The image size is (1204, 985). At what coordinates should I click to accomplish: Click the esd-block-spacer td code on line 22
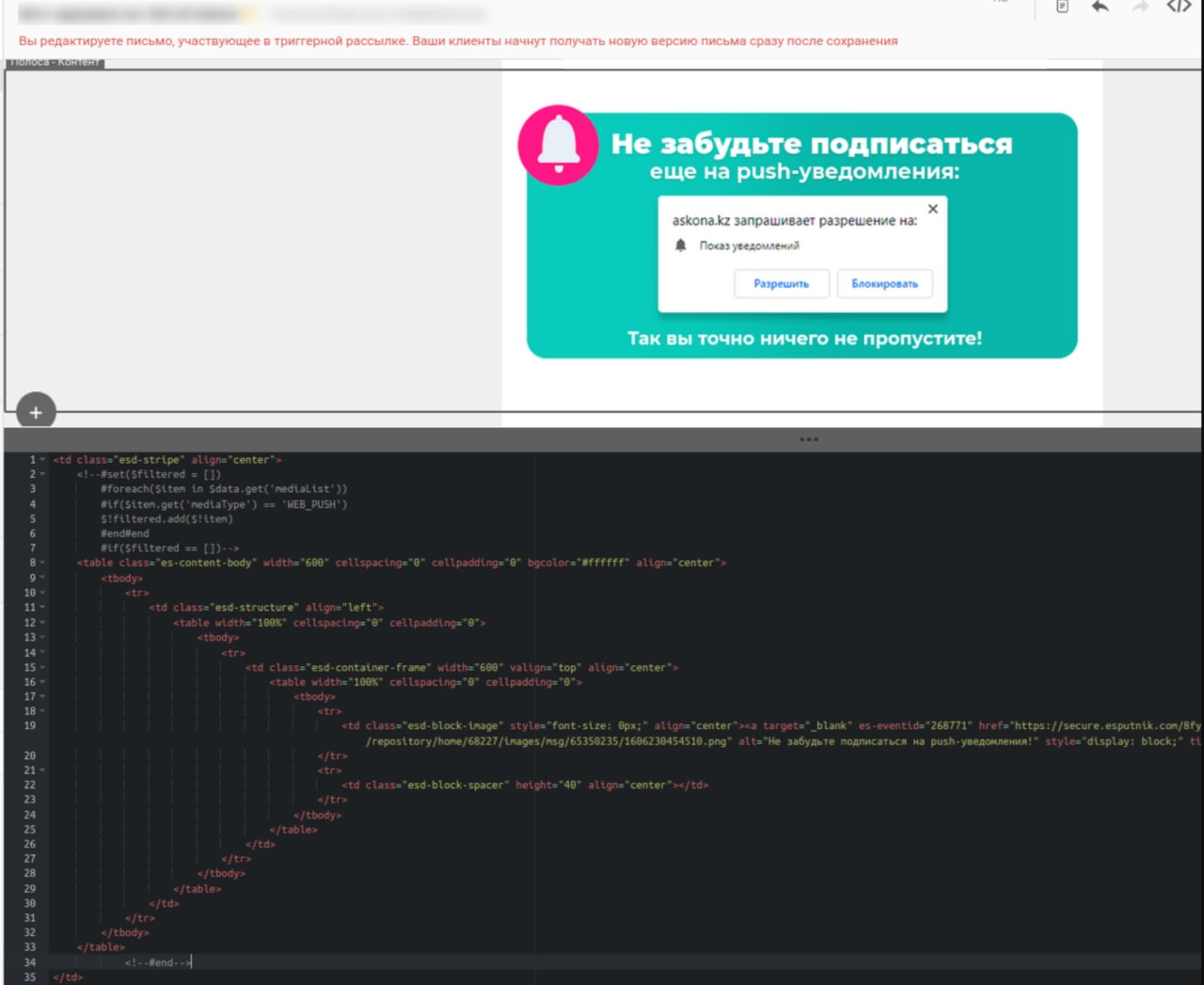525,785
